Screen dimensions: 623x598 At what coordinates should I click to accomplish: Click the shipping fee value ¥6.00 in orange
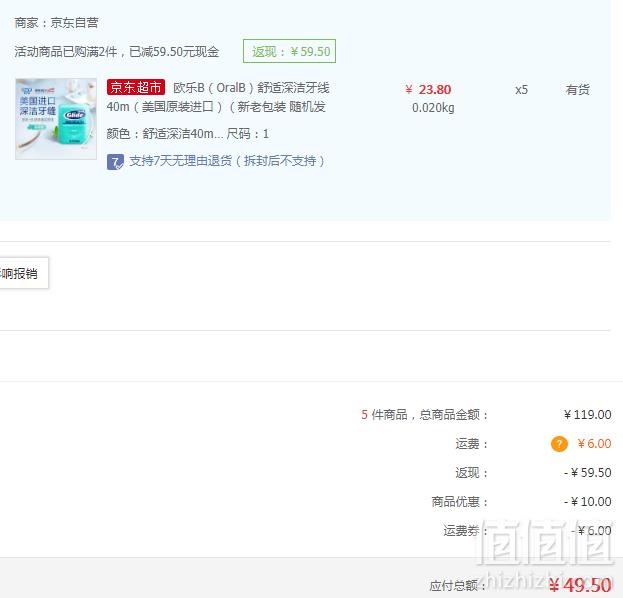[x=594, y=444]
